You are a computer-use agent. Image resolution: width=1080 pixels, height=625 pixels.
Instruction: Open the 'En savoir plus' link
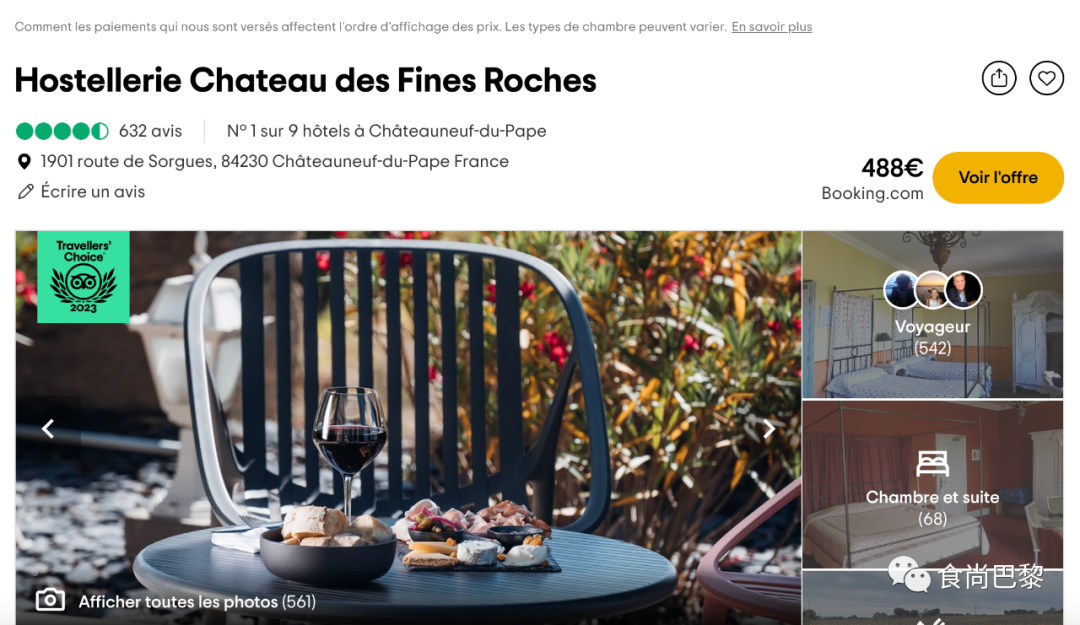click(771, 27)
